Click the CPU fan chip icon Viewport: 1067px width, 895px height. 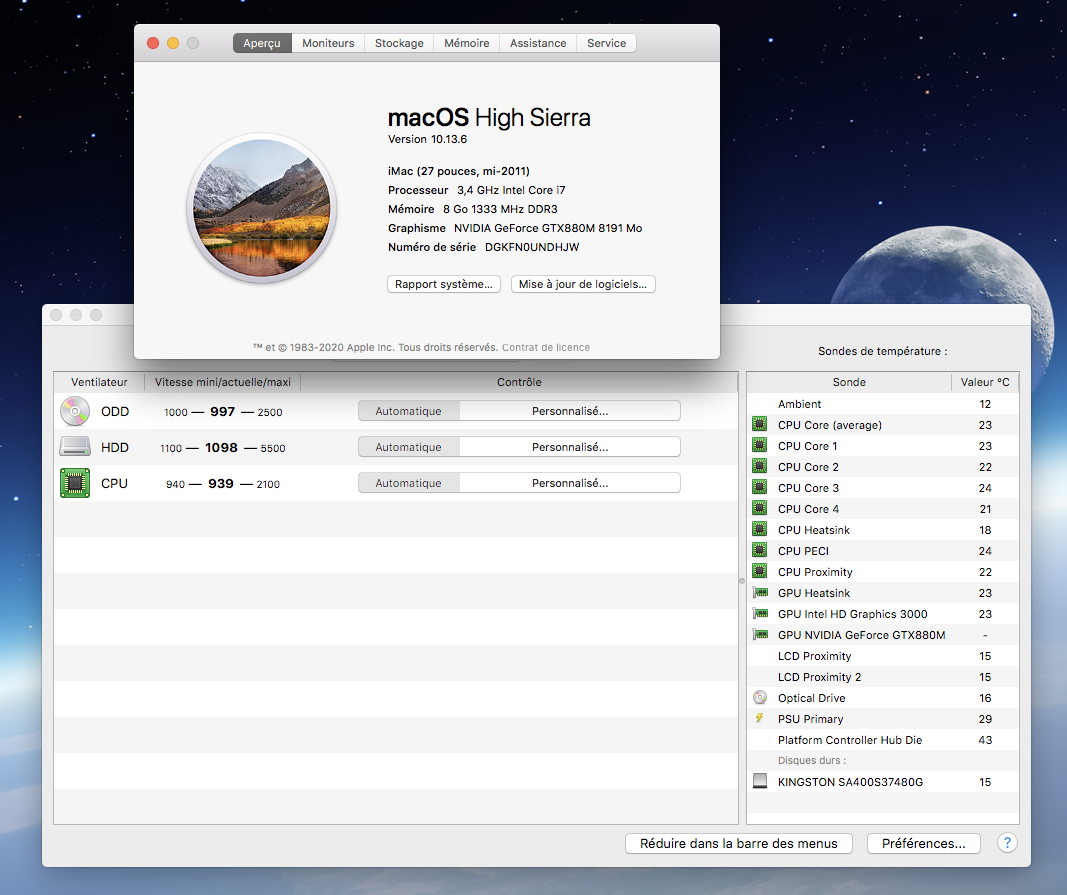pos(75,483)
